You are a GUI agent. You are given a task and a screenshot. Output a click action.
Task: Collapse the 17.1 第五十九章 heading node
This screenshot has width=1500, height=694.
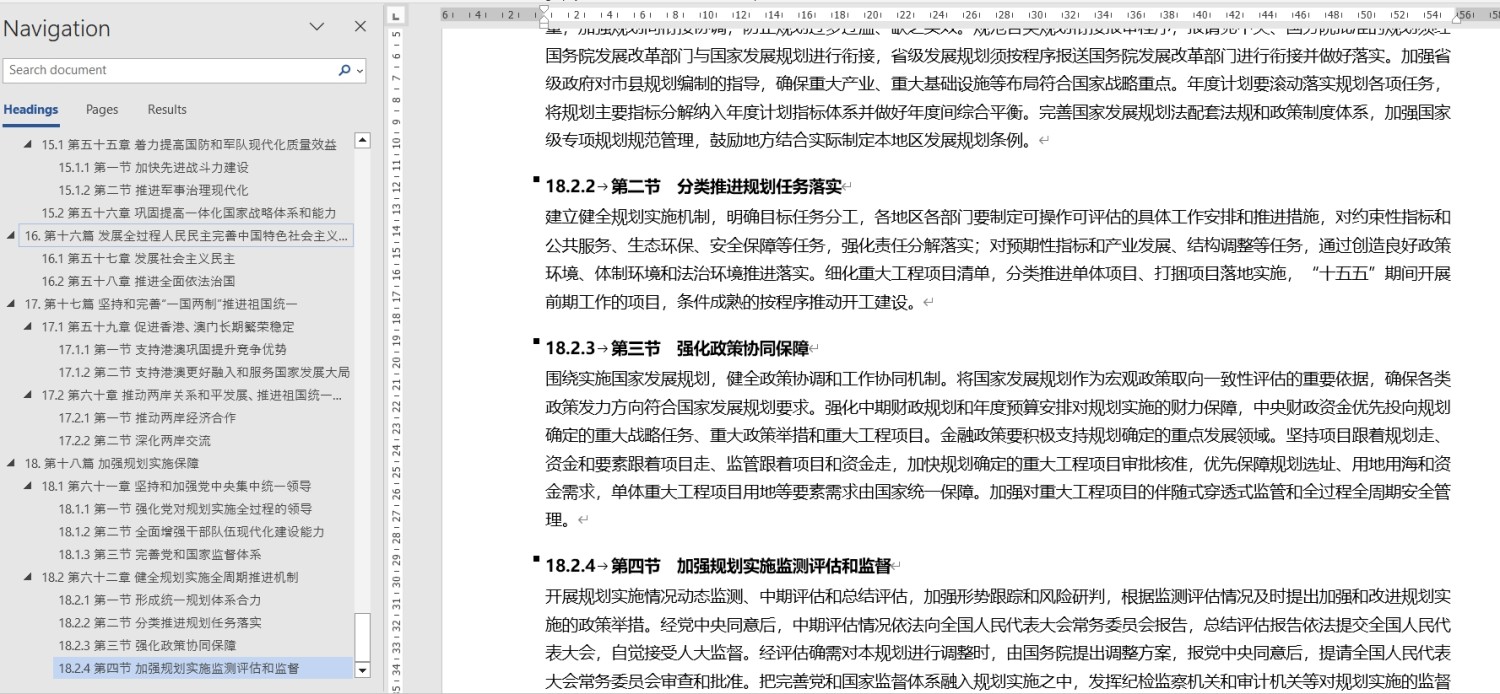28,327
